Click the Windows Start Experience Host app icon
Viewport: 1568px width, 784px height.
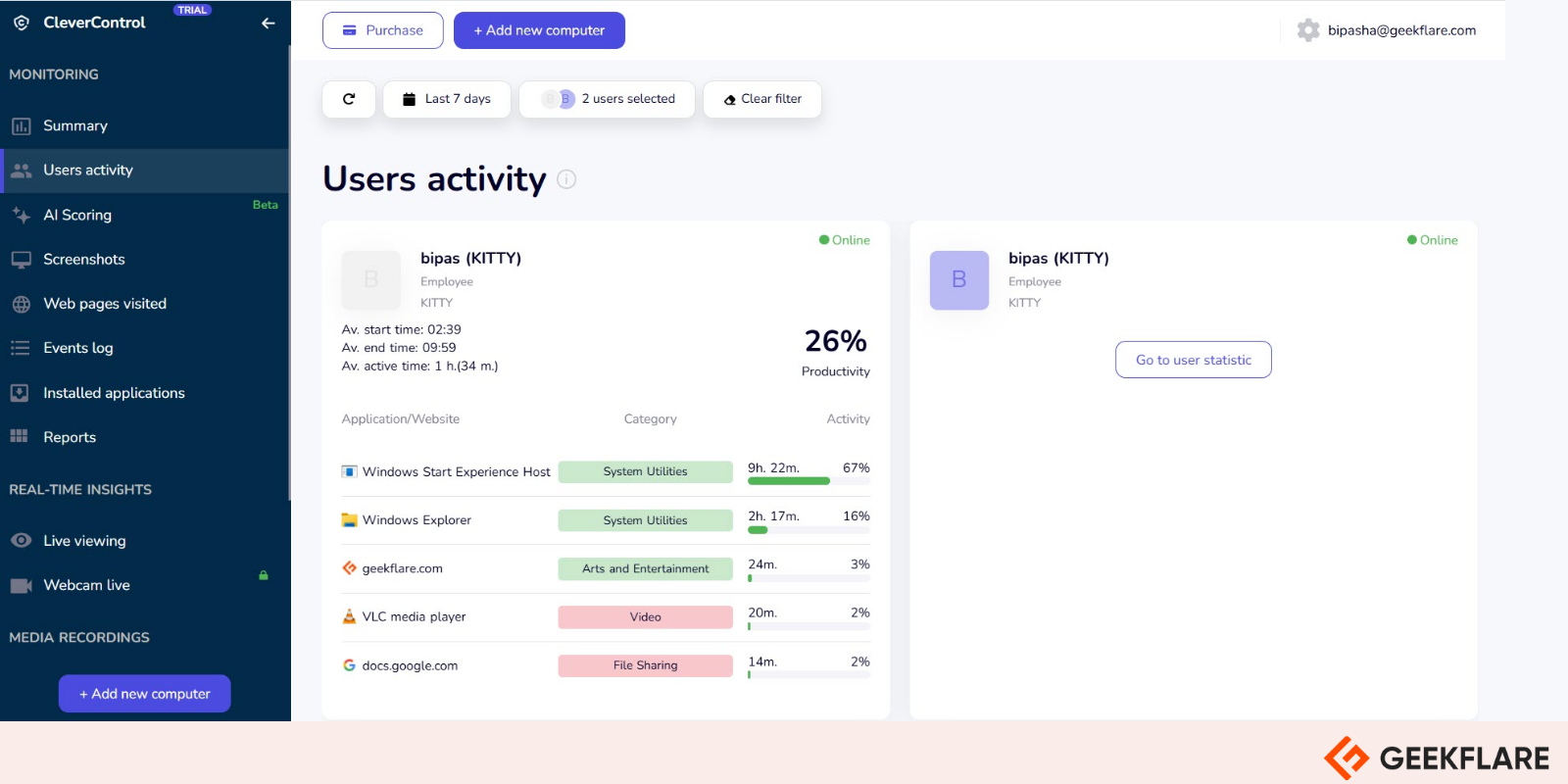(349, 471)
